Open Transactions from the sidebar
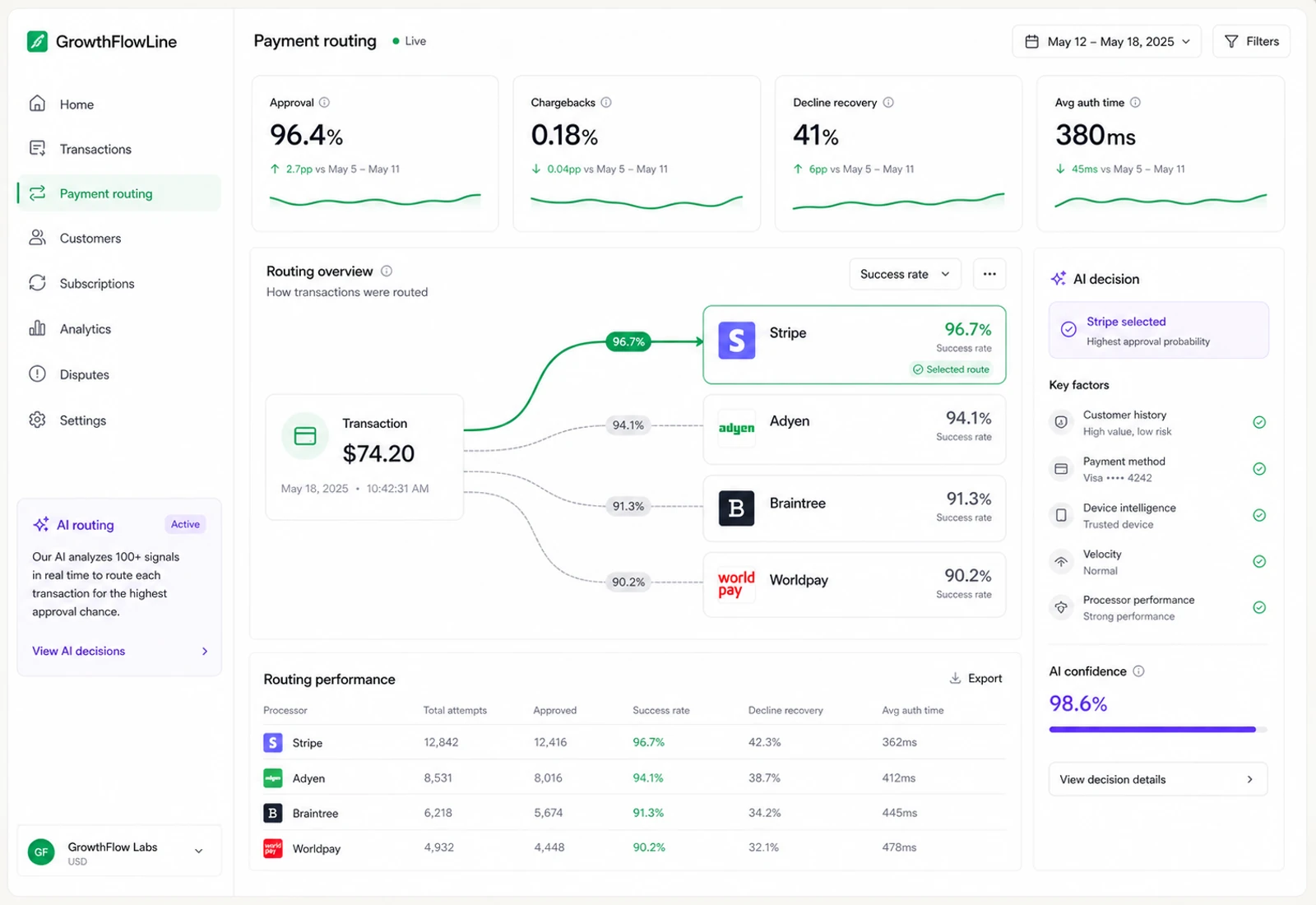 tap(118, 149)
